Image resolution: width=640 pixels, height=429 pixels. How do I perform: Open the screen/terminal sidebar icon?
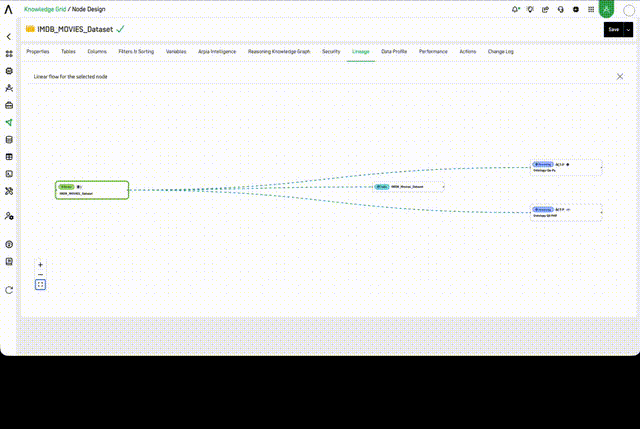click(x=9, y=174)
